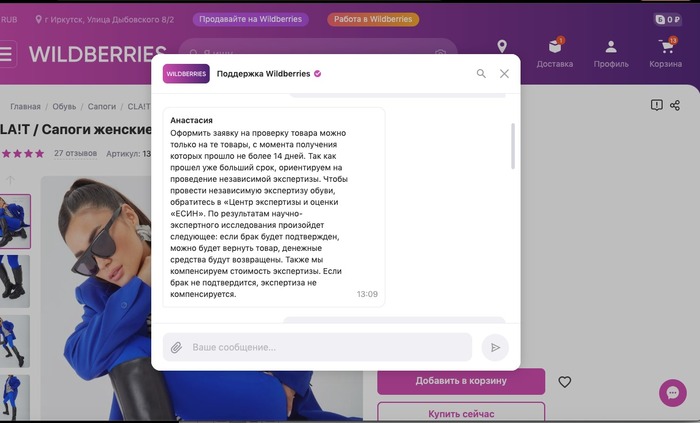Select the first product thumbnail
This screenshot has width=700, height=423.
[15, 221]
